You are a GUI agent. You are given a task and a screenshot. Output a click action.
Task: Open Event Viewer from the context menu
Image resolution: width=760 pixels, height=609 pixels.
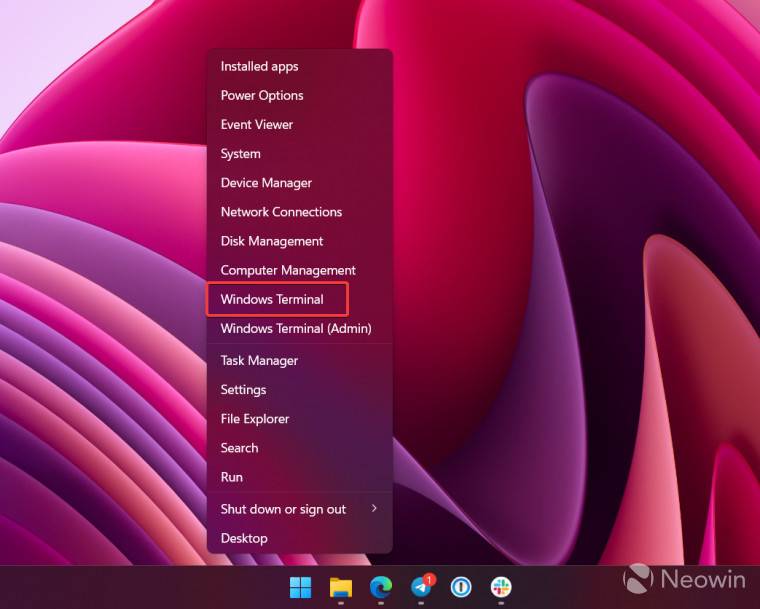click(257, 124)
